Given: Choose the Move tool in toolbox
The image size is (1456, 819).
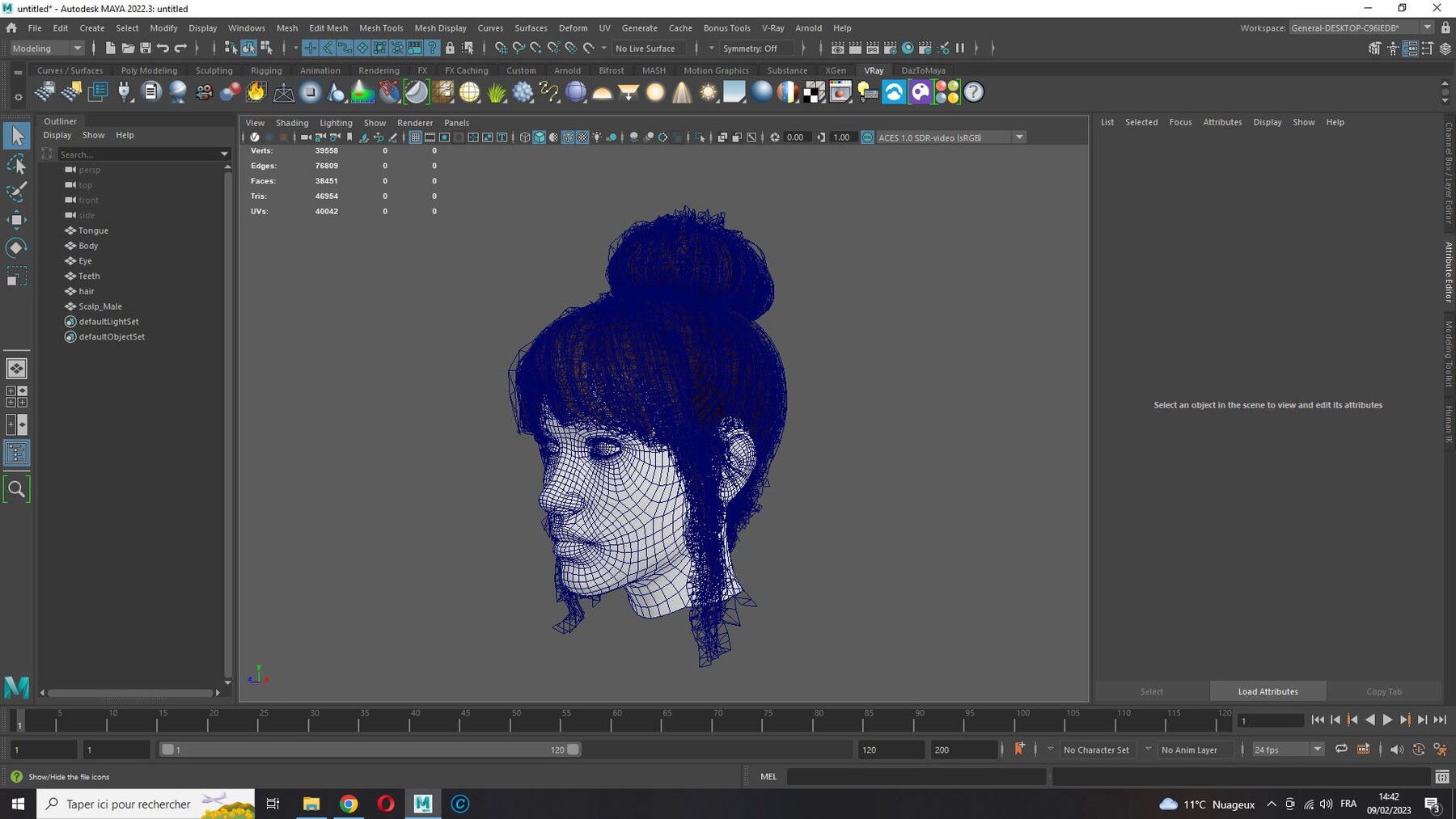Looking at the screenshot, I should (x=16, y=220).
